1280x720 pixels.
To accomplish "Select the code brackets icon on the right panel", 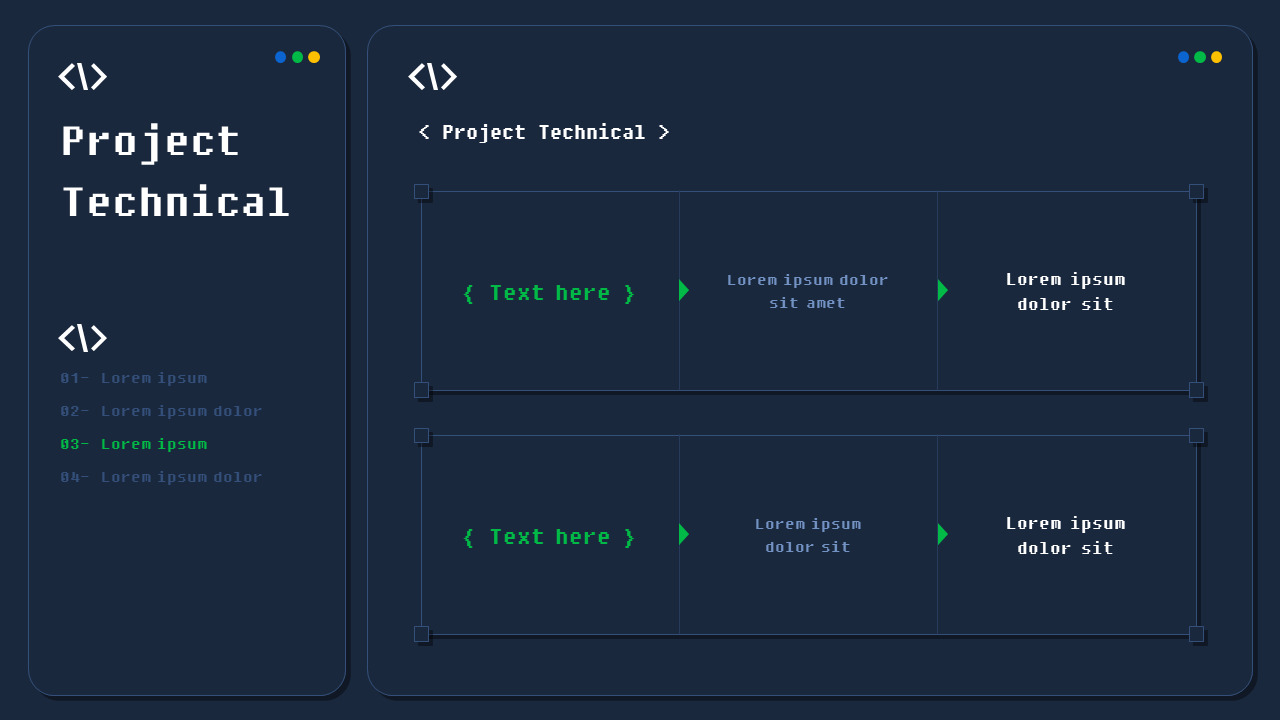I will pos(433,76).
